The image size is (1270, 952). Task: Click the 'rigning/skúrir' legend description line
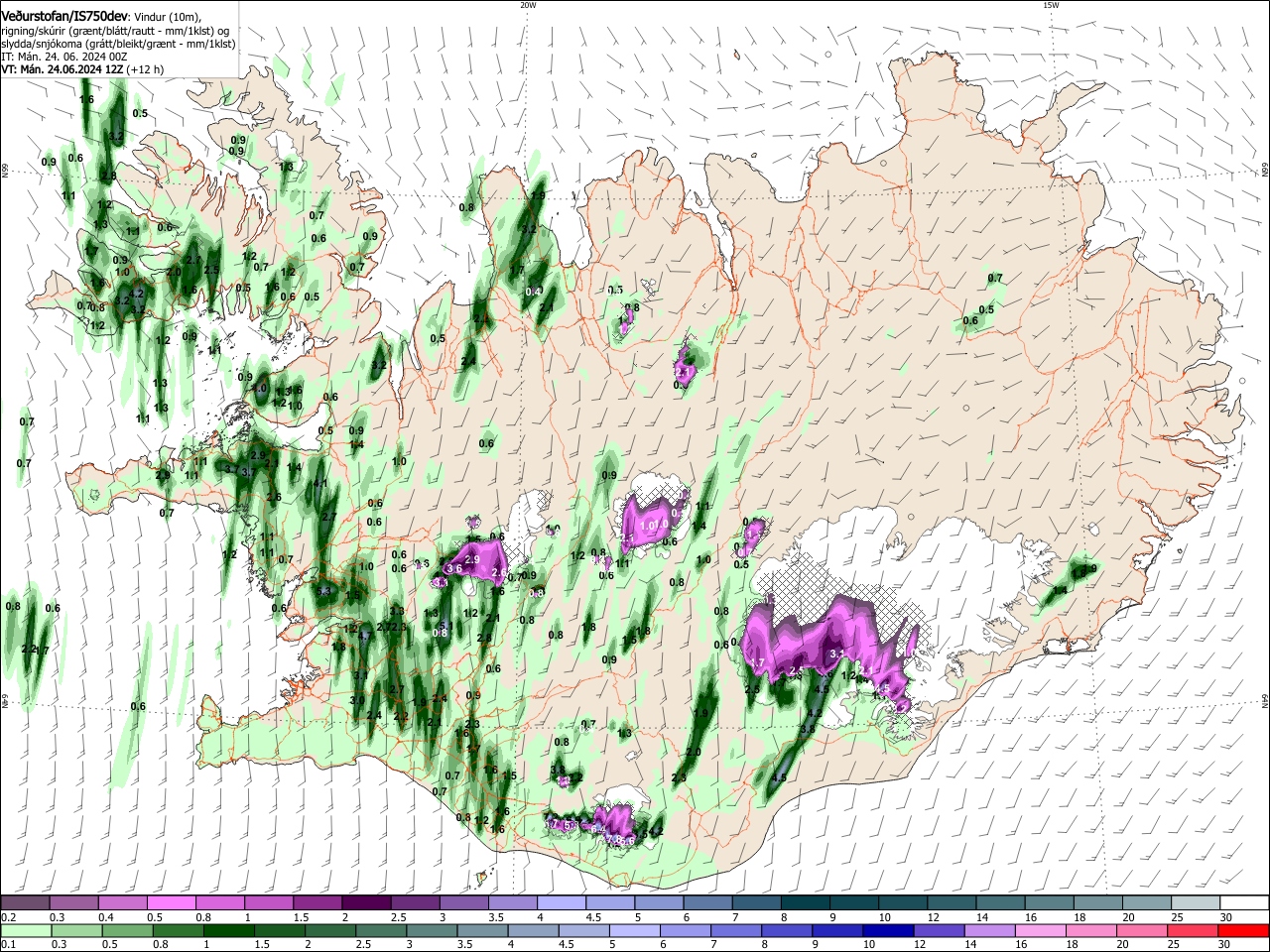(x=113, y=31)
